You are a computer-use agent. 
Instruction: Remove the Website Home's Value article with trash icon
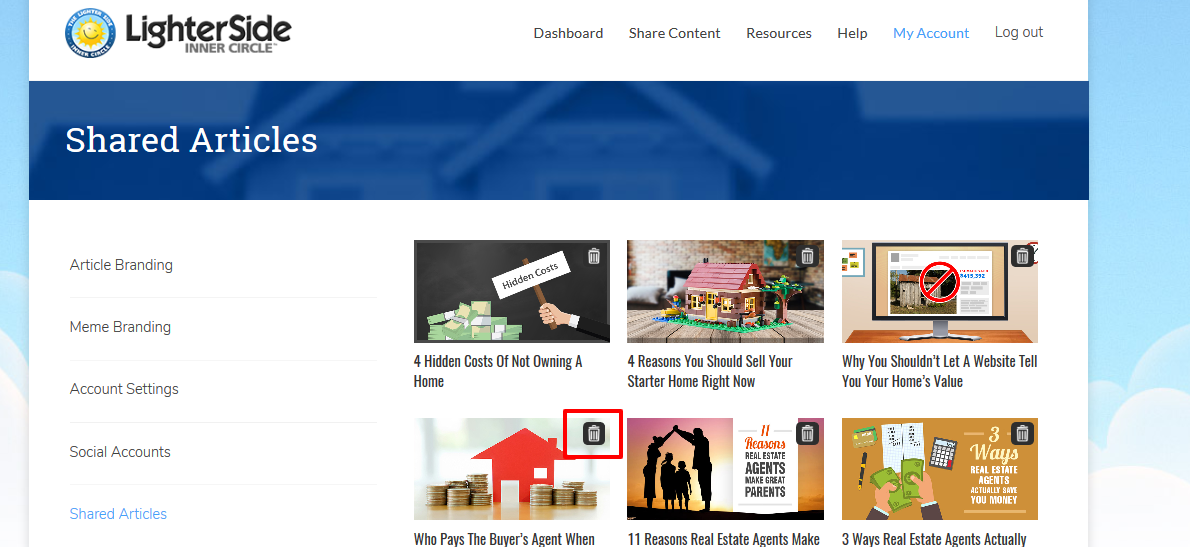point(1022,256)
